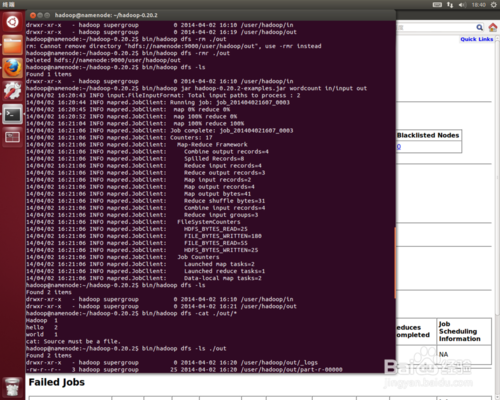The width and height of the screenshot is (500, 400).
Task: Click the browser Home button
Action: click(493, 27)
